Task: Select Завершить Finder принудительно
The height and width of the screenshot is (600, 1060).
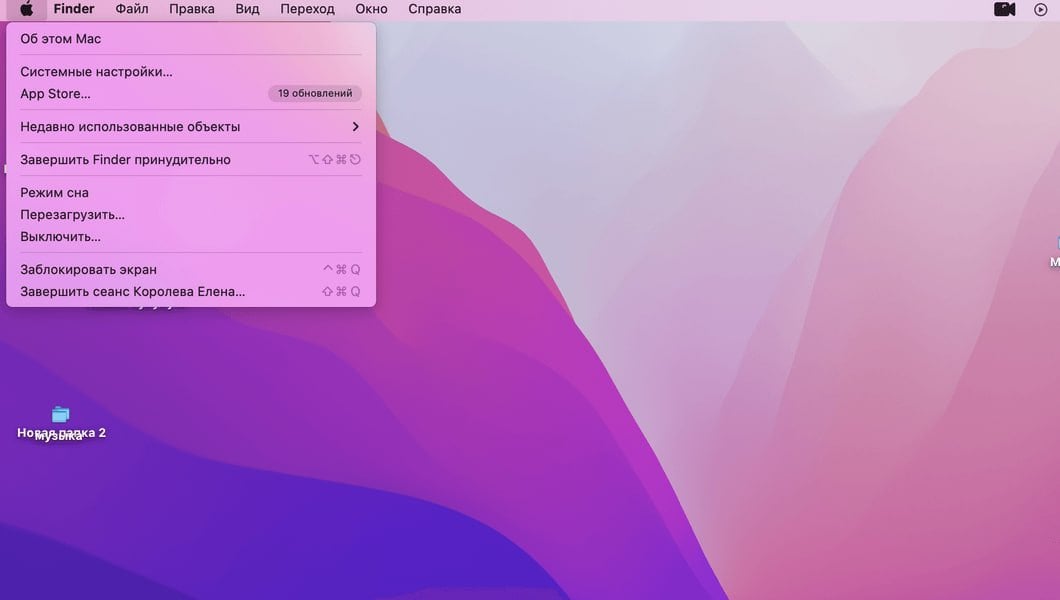Action: [x=126, y=160]
